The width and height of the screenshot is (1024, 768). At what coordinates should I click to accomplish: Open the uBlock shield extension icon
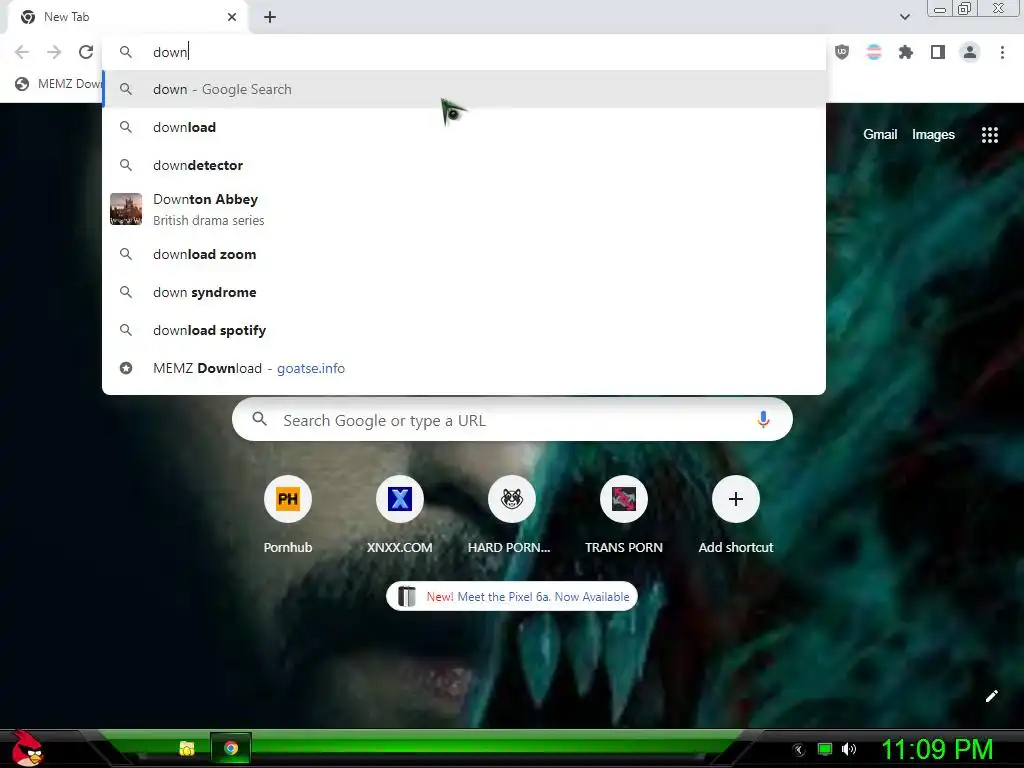(842, 52)
